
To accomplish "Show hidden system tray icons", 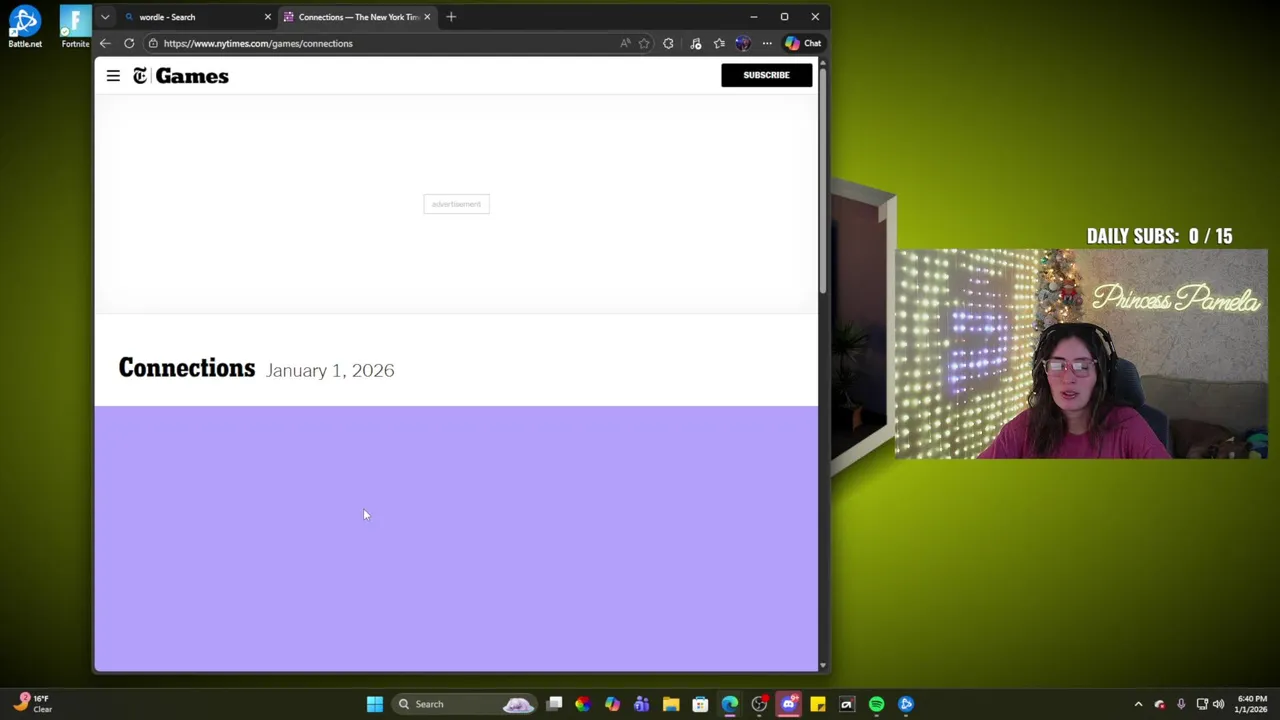I will (1138, 704).
